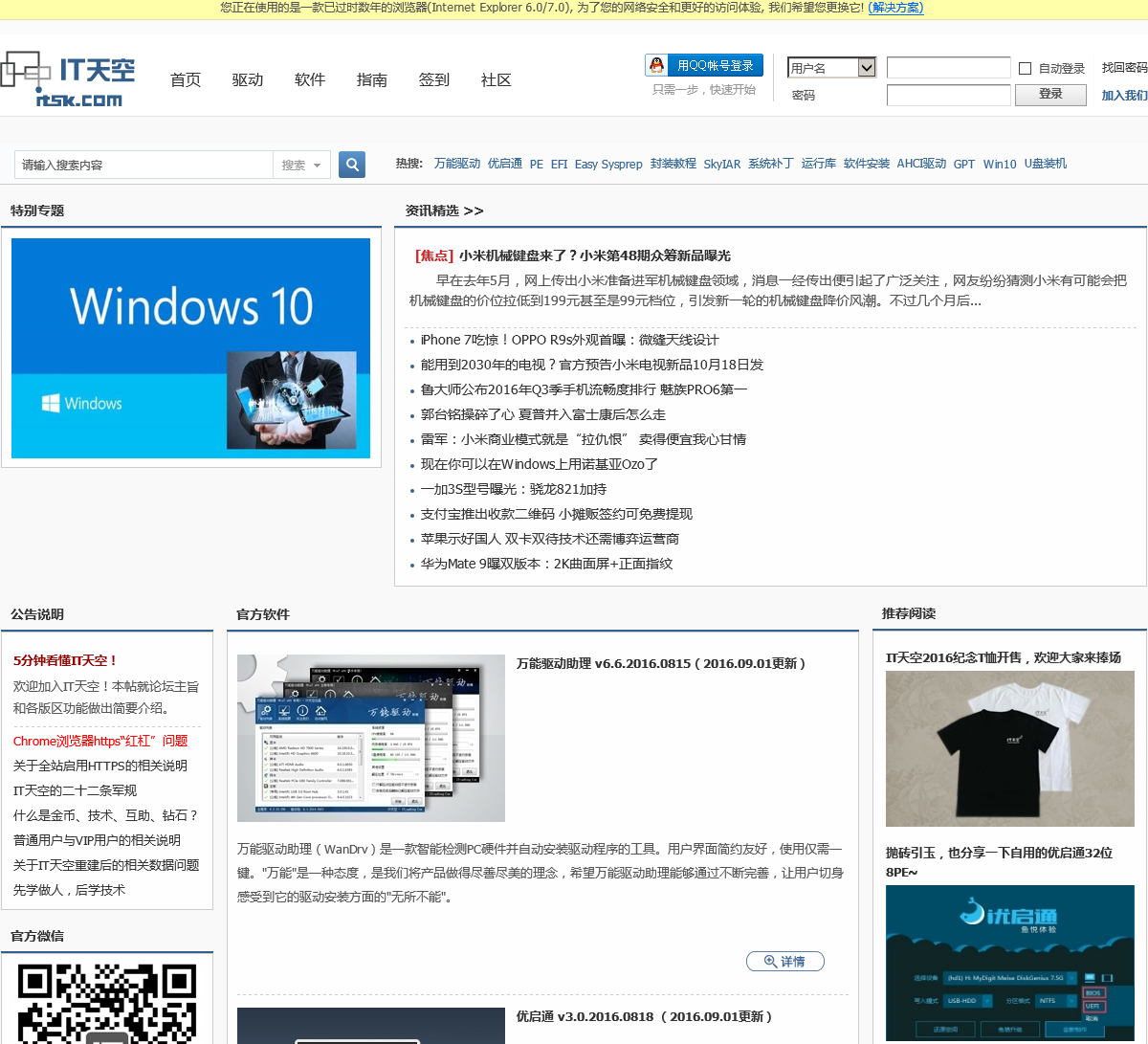The image size is (1148, 1044).
Task: Expand the 搜索 type dropdown
Action: tap(302, 165)
